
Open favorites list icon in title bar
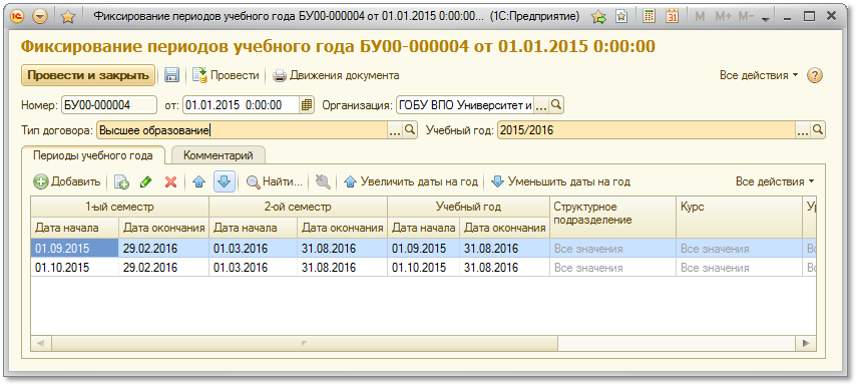pyautogui.click(x=622, y=17)
